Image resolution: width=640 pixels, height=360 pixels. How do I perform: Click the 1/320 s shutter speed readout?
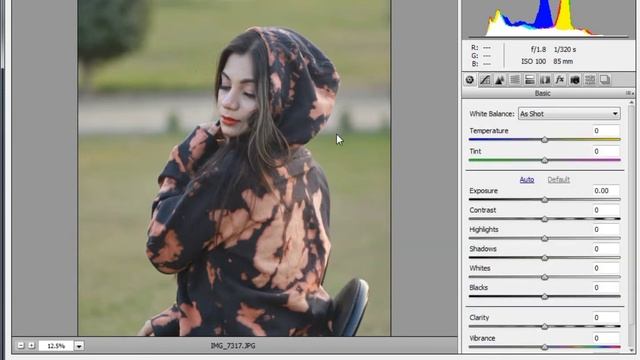[x=565, y=49]
